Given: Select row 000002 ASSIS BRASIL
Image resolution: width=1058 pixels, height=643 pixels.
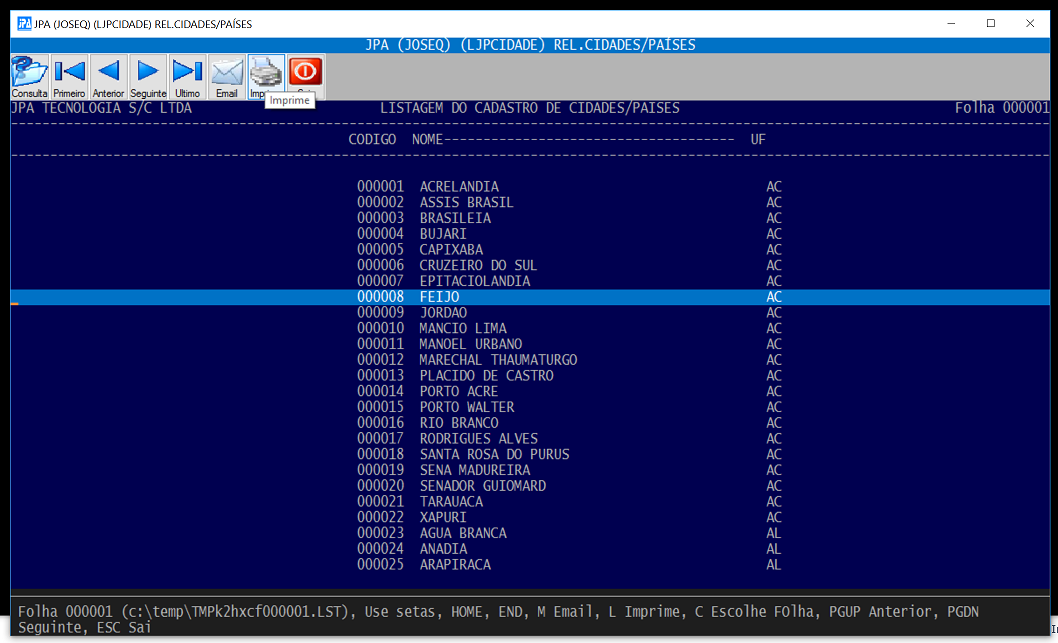Looking at the screenshot, I should [x=530, y=202].
